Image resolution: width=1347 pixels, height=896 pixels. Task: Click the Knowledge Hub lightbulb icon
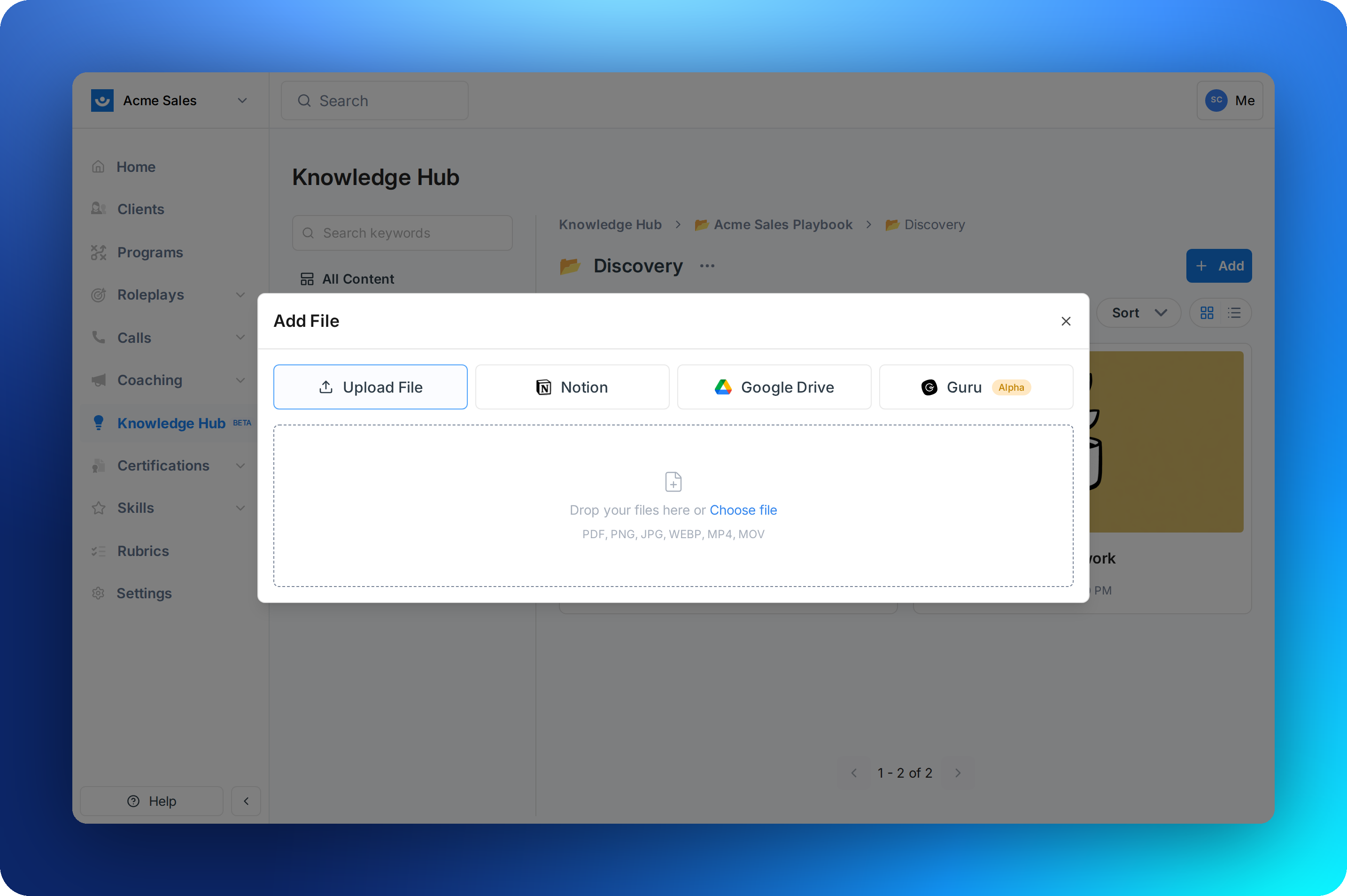98,422
